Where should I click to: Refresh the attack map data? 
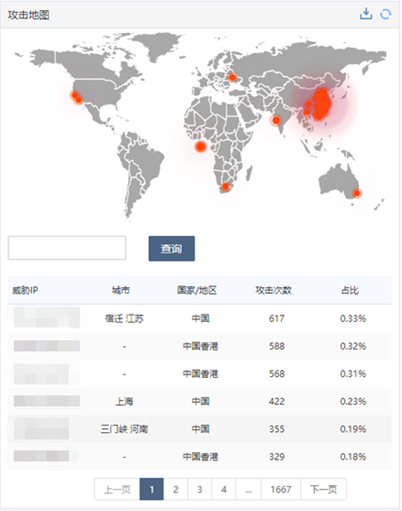386,14
